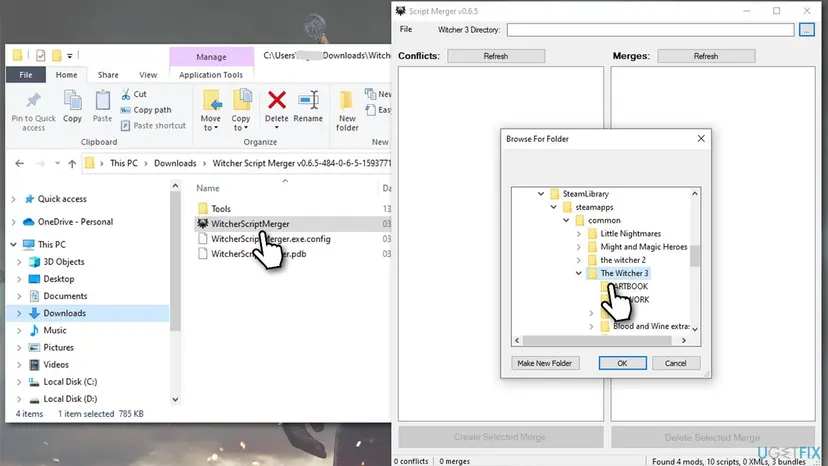Open the Application Tools tab
828x466 pixels.
click(x=211, y=75)
